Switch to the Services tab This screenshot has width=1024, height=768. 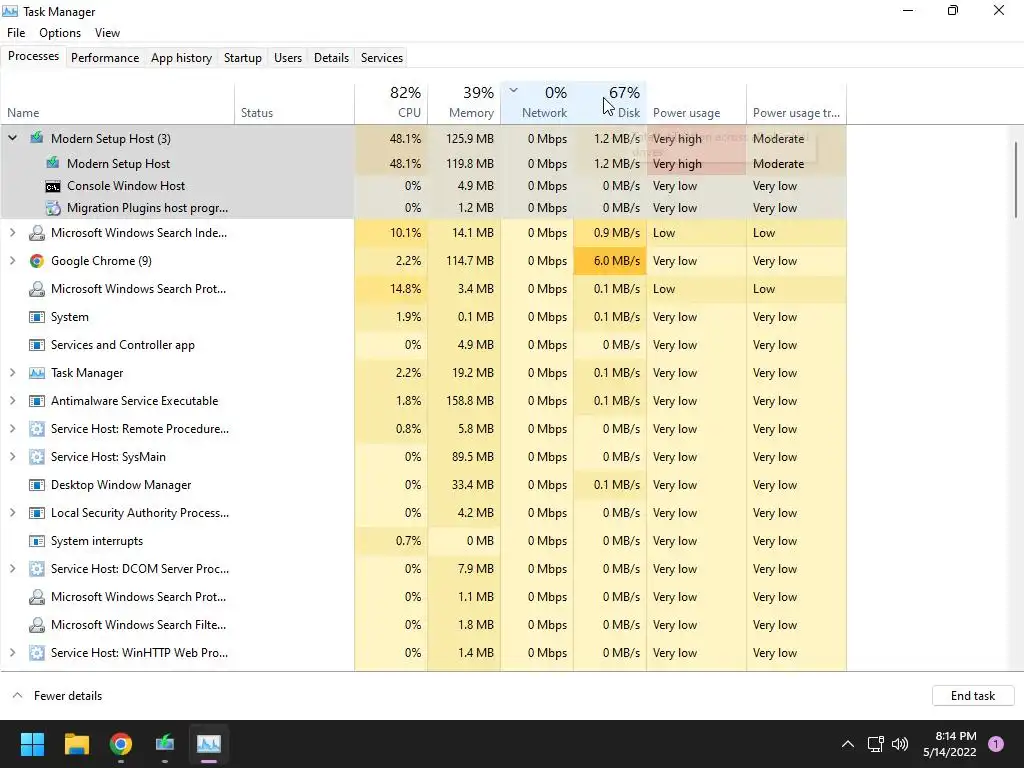(x=382, y=57)
